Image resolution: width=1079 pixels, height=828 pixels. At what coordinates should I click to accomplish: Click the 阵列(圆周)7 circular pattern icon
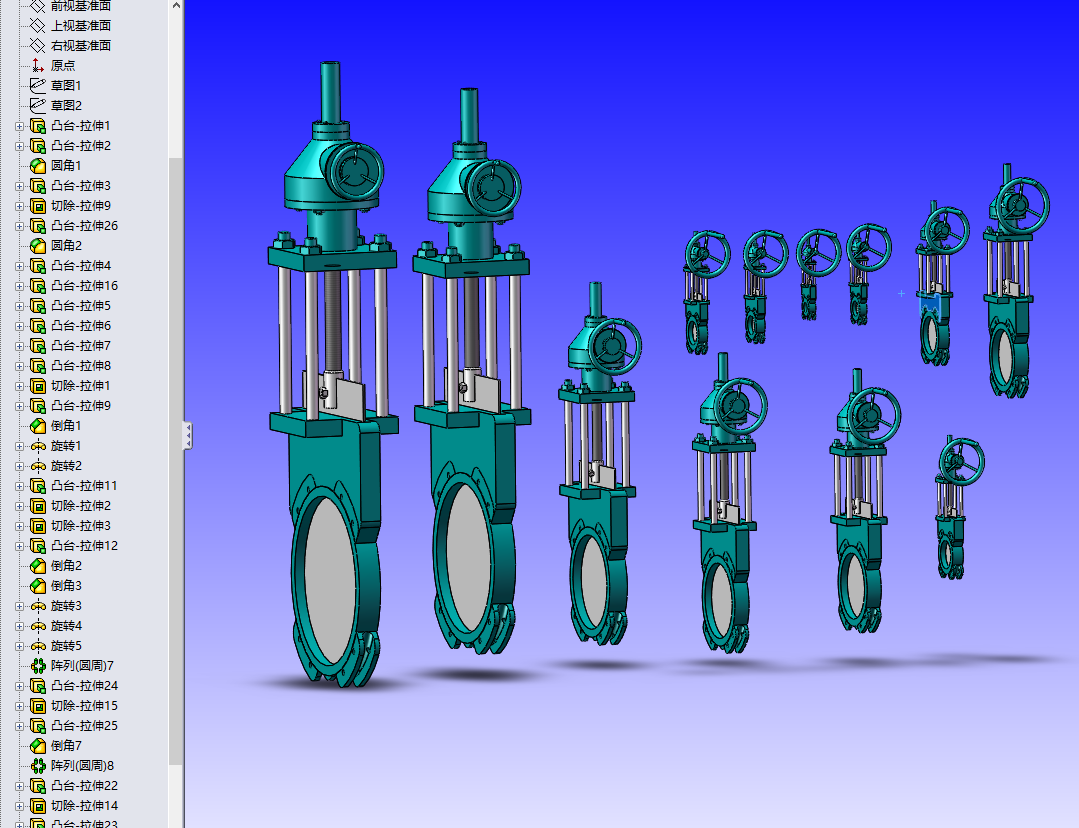point(38,666)
